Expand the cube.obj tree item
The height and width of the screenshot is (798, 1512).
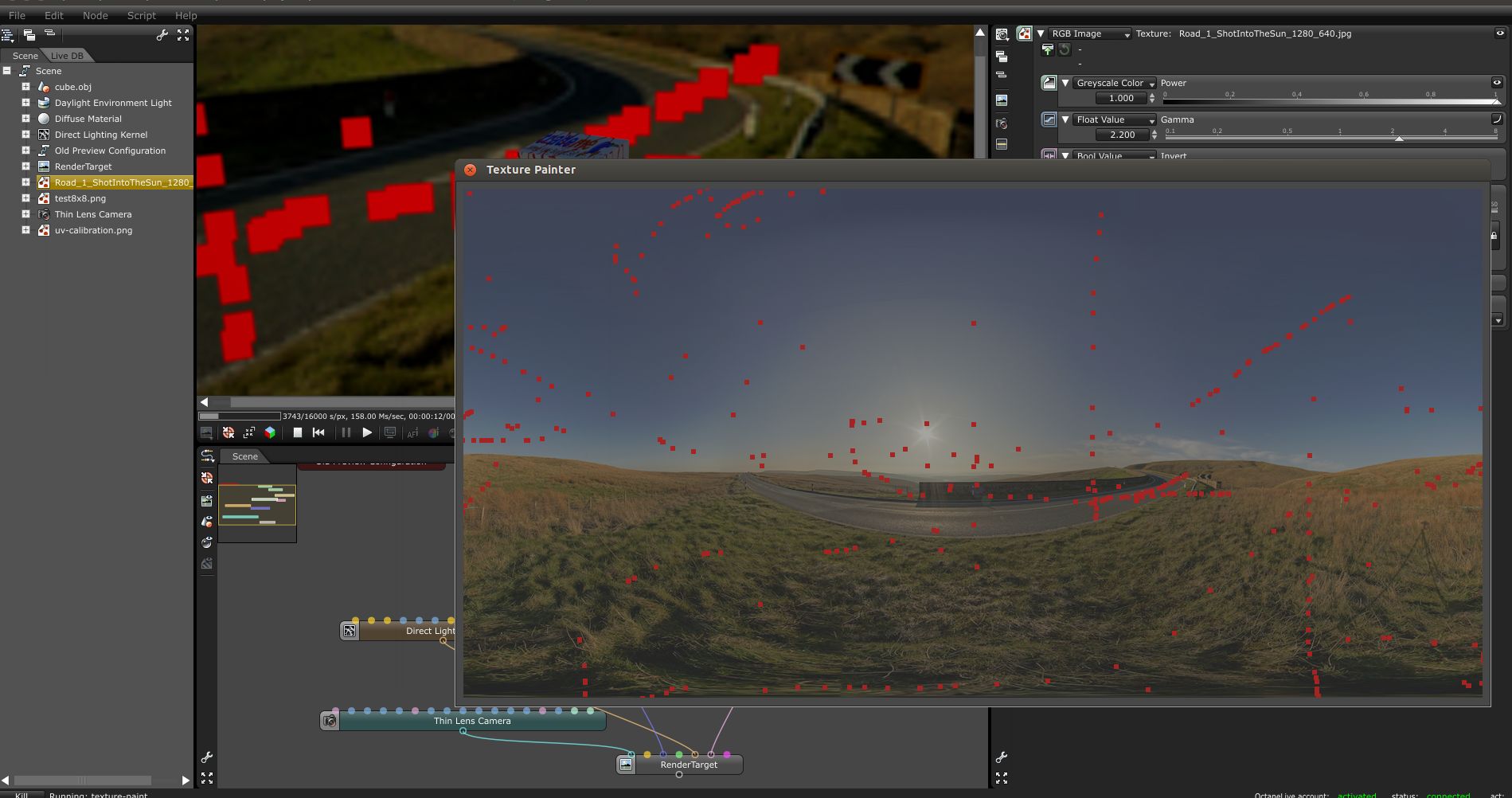[x=25, y=87]
